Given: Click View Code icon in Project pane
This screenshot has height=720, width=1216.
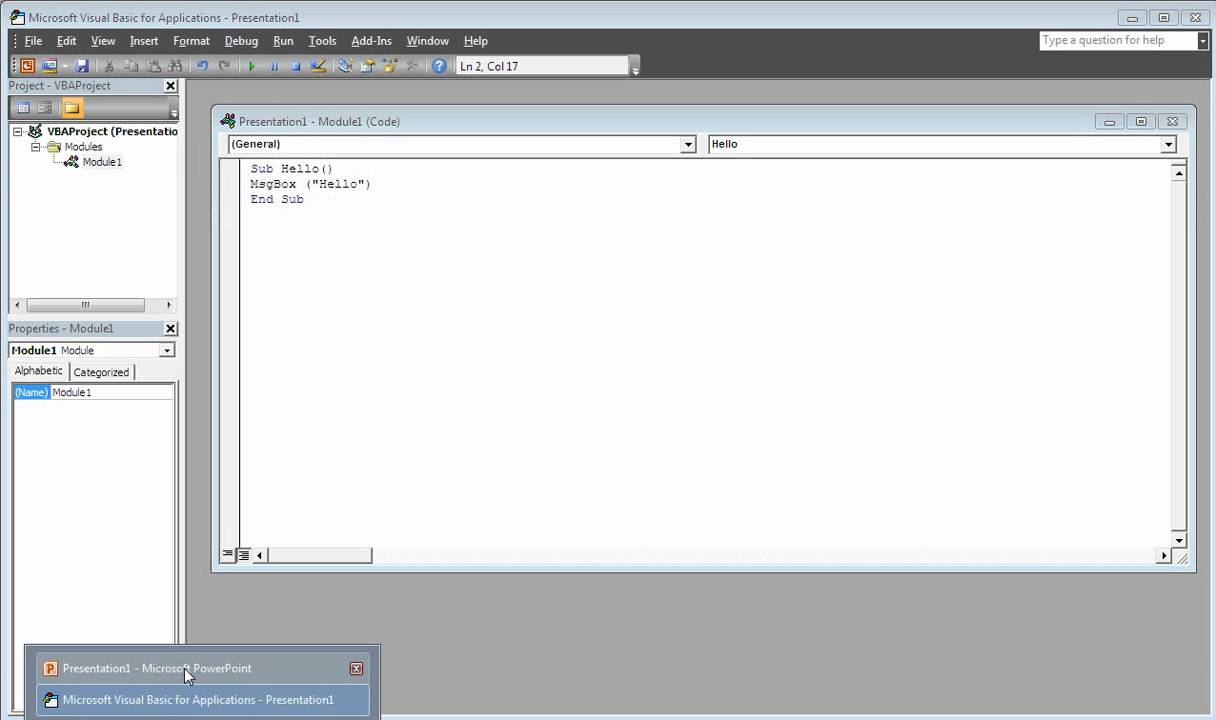Looking at the screenshot, I should point(23,108).
